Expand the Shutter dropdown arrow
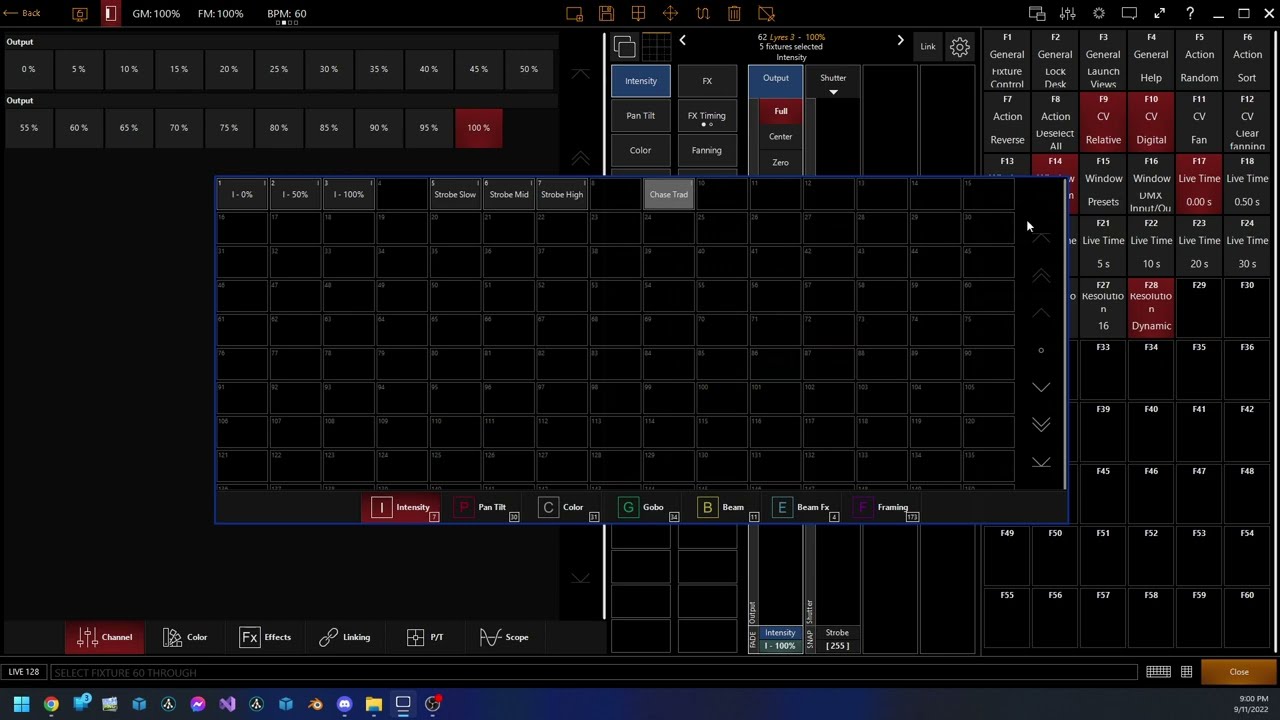The width and height of the screenshot is (1280, 720). coord(833,92)
